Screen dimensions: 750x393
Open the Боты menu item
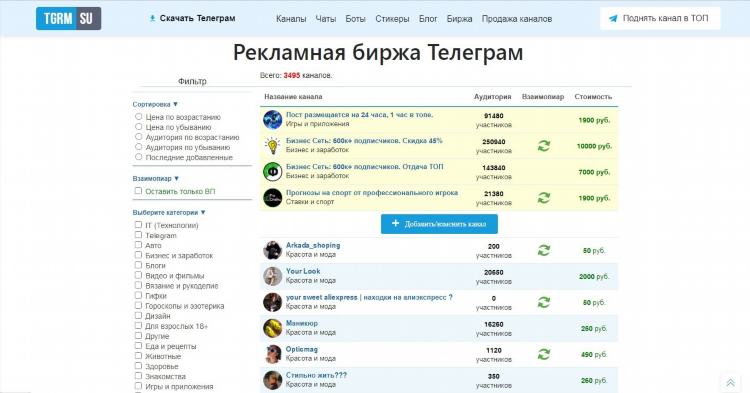(x=355, y=19)
